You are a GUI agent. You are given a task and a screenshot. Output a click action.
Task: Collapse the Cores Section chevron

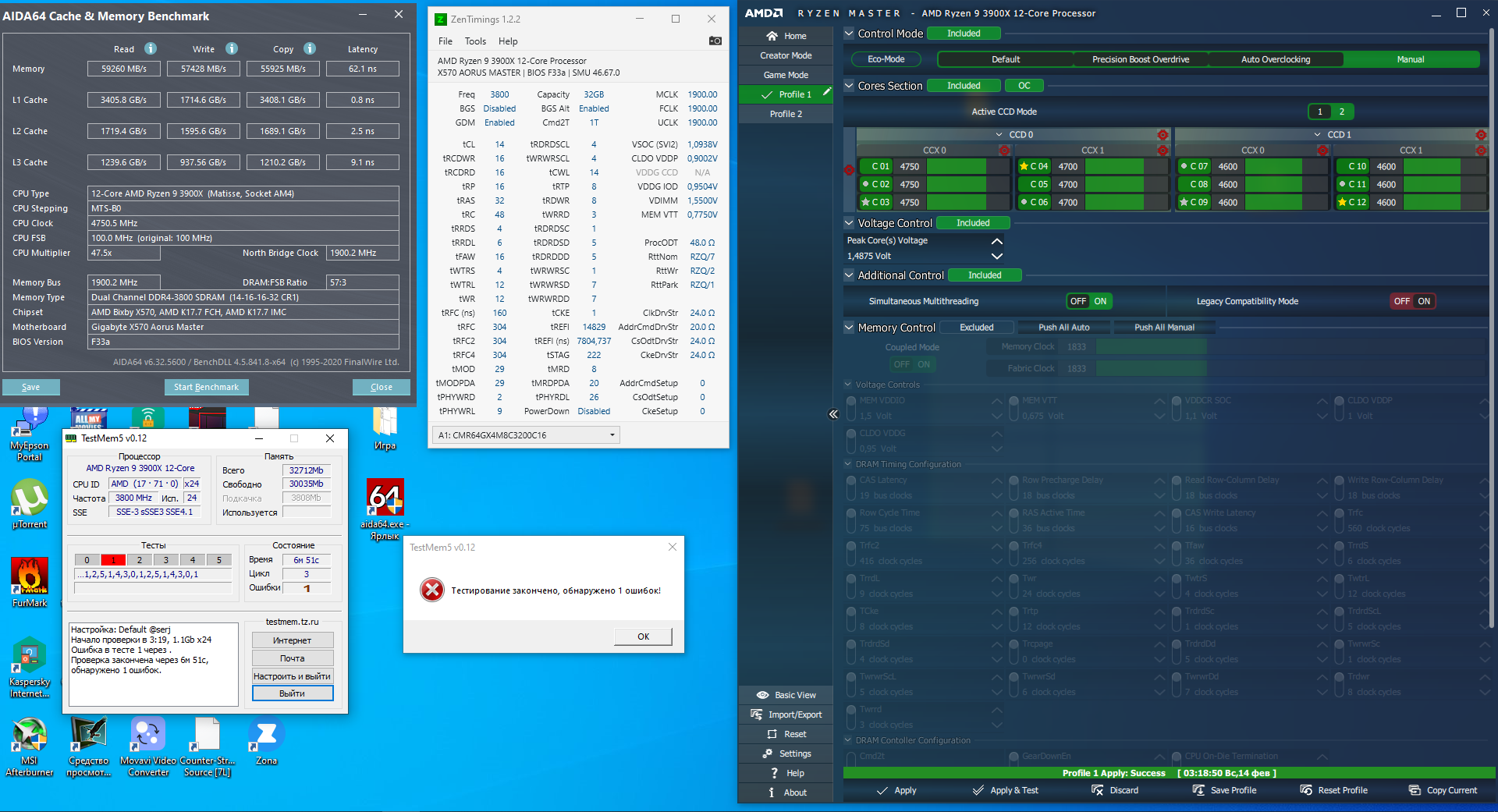[849, 86]
